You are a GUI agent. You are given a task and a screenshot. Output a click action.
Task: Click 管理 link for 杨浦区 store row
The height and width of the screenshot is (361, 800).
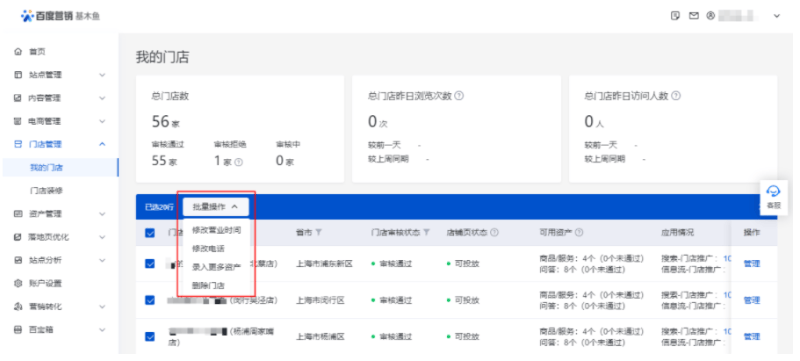(x=752, y=337)
